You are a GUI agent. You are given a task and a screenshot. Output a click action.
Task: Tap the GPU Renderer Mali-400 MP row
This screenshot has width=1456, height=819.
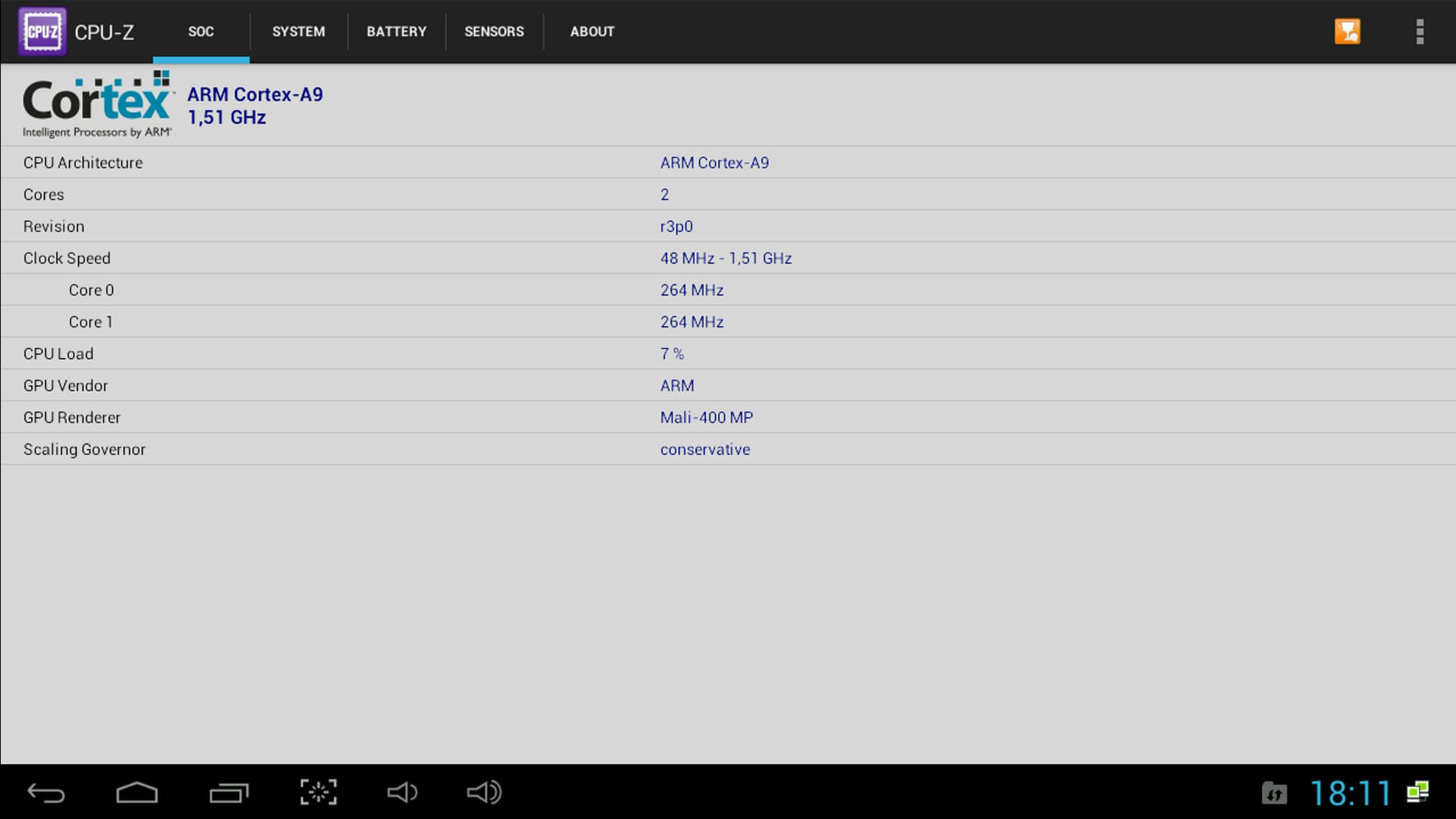[x=728, y=417]
